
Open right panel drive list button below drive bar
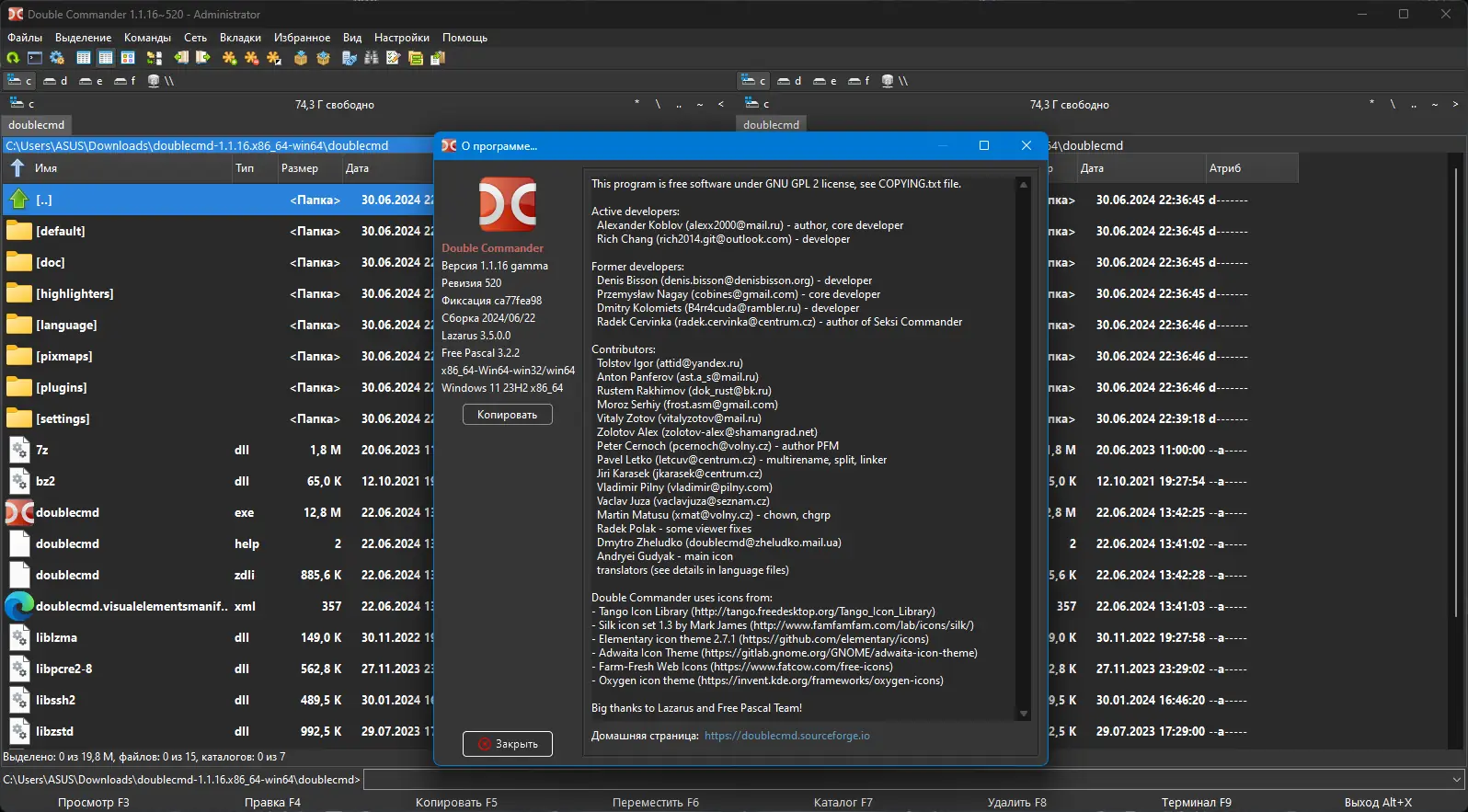(756, 104)
